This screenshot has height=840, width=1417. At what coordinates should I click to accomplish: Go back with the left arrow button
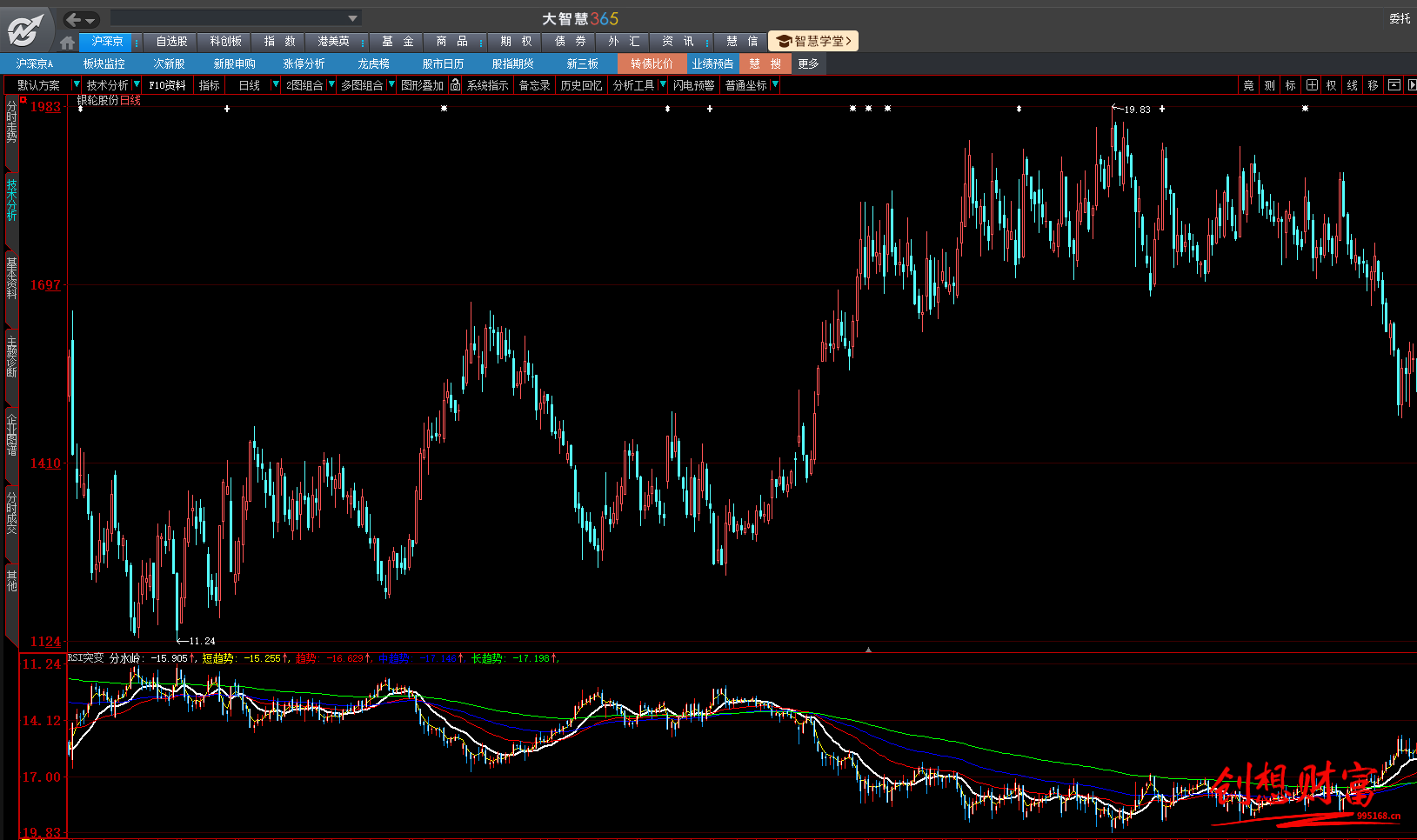pyautogui.click(x=73, y=19)
